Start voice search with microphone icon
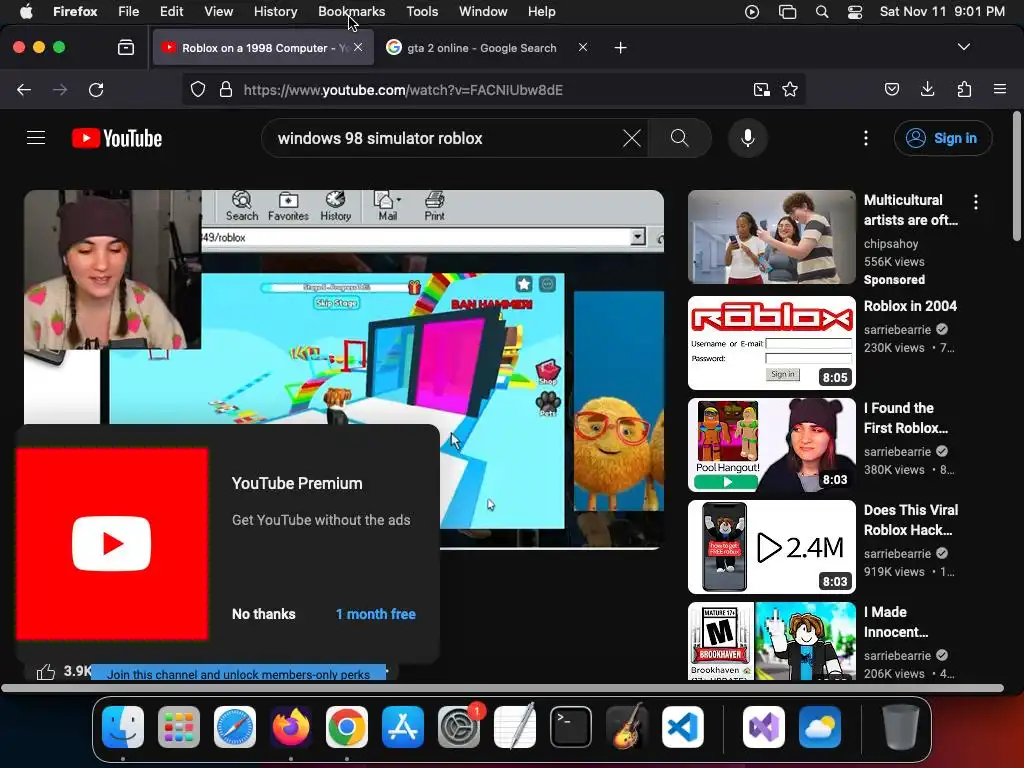This screenshot has height=768, width=1024. click(x=748, y=138)
